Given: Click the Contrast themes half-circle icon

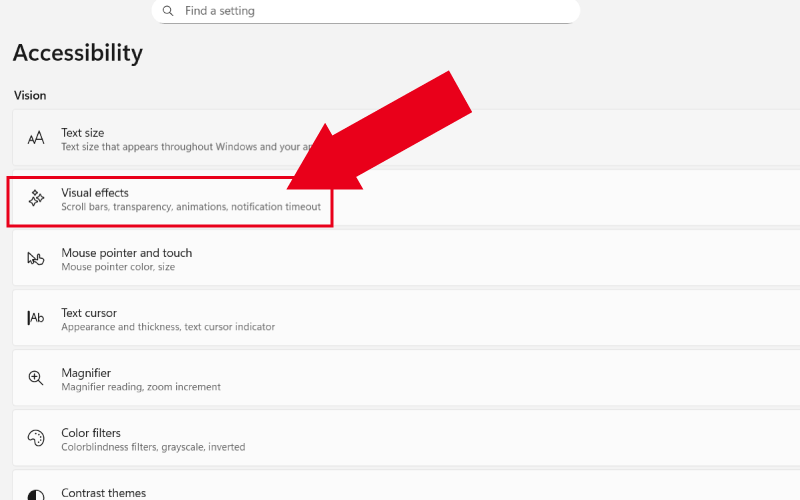Looking at the screenshot, I should click(36, 494).
